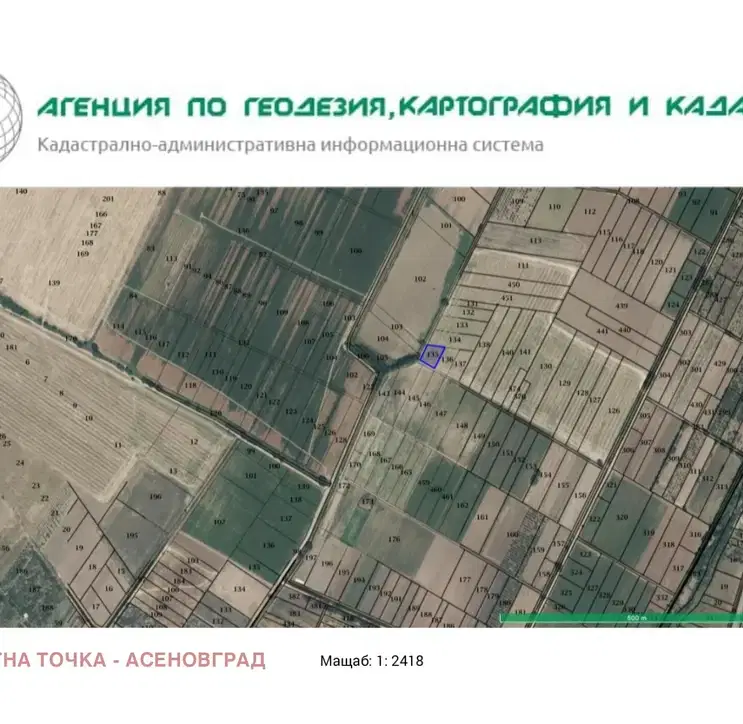Select parcel labeled 324
743x724 pixels.
click(576, 572)
